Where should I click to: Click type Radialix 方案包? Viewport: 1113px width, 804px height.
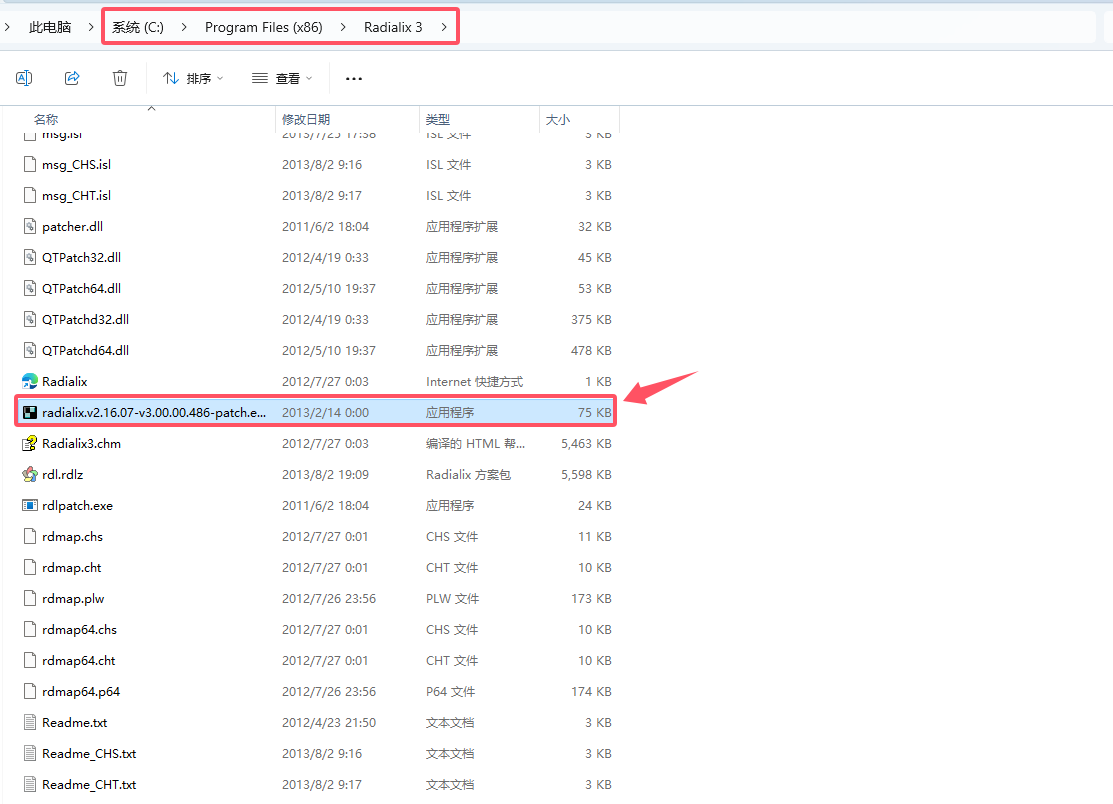click(x=468, y=474)
